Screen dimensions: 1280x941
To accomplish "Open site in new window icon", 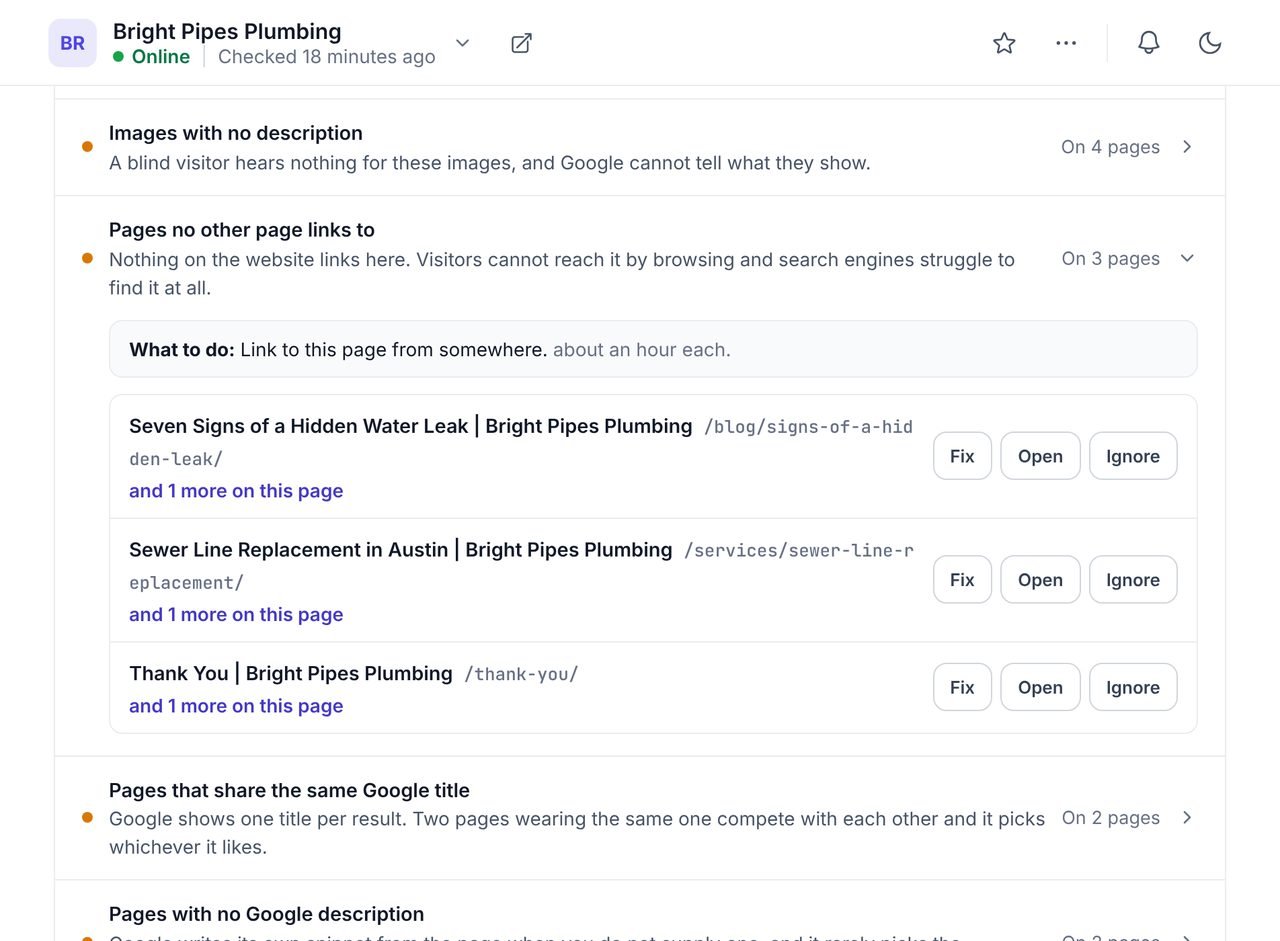I will click(521, 43).
